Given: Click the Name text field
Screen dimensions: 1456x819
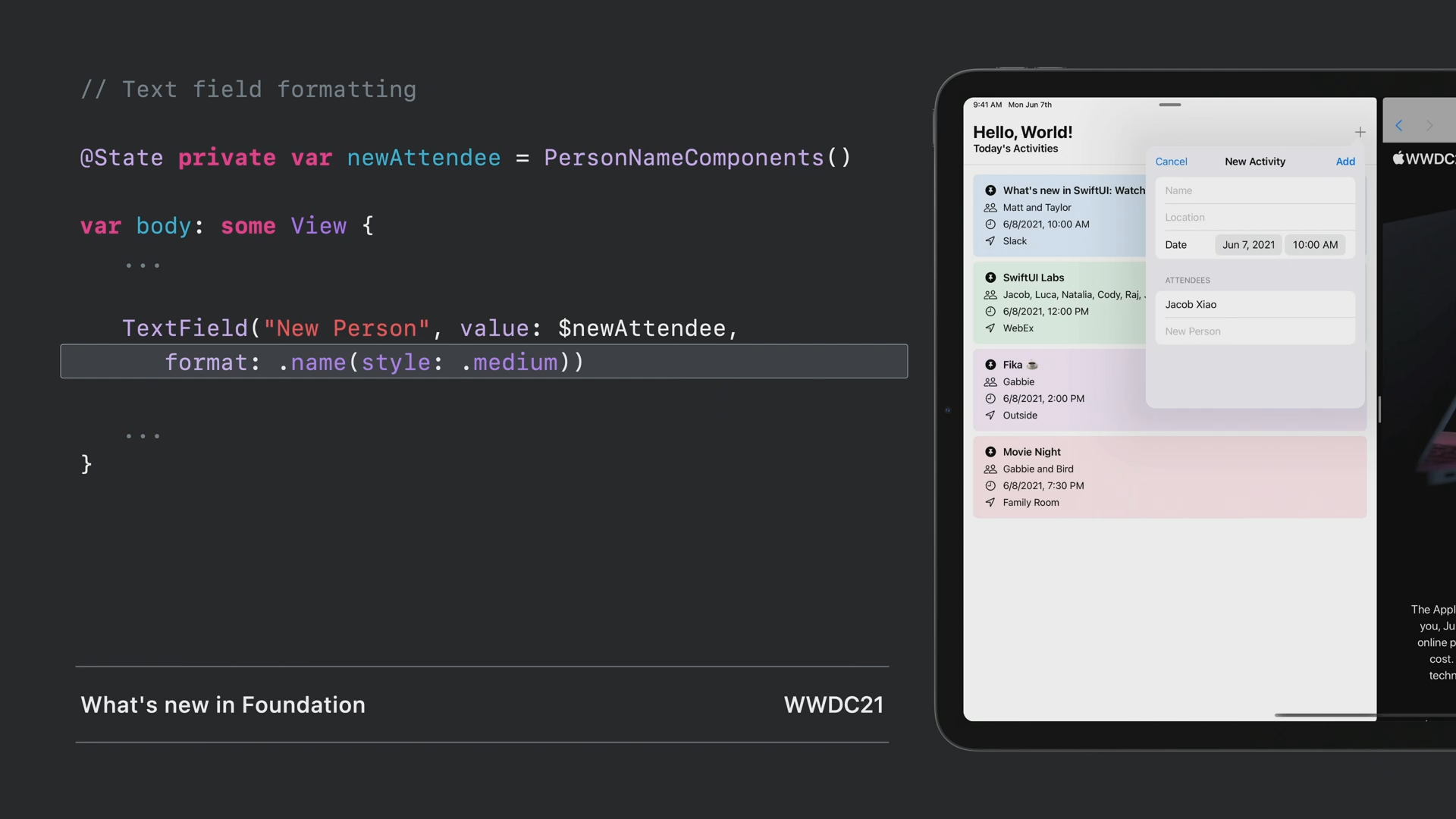Looking at the screenshot, I should coord(1255,191).
